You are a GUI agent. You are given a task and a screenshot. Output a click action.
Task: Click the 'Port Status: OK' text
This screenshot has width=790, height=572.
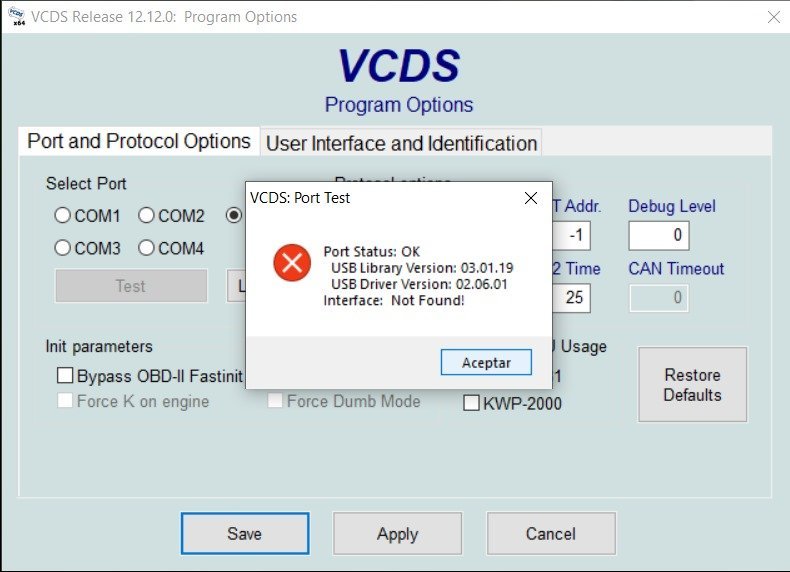point(371,251)
